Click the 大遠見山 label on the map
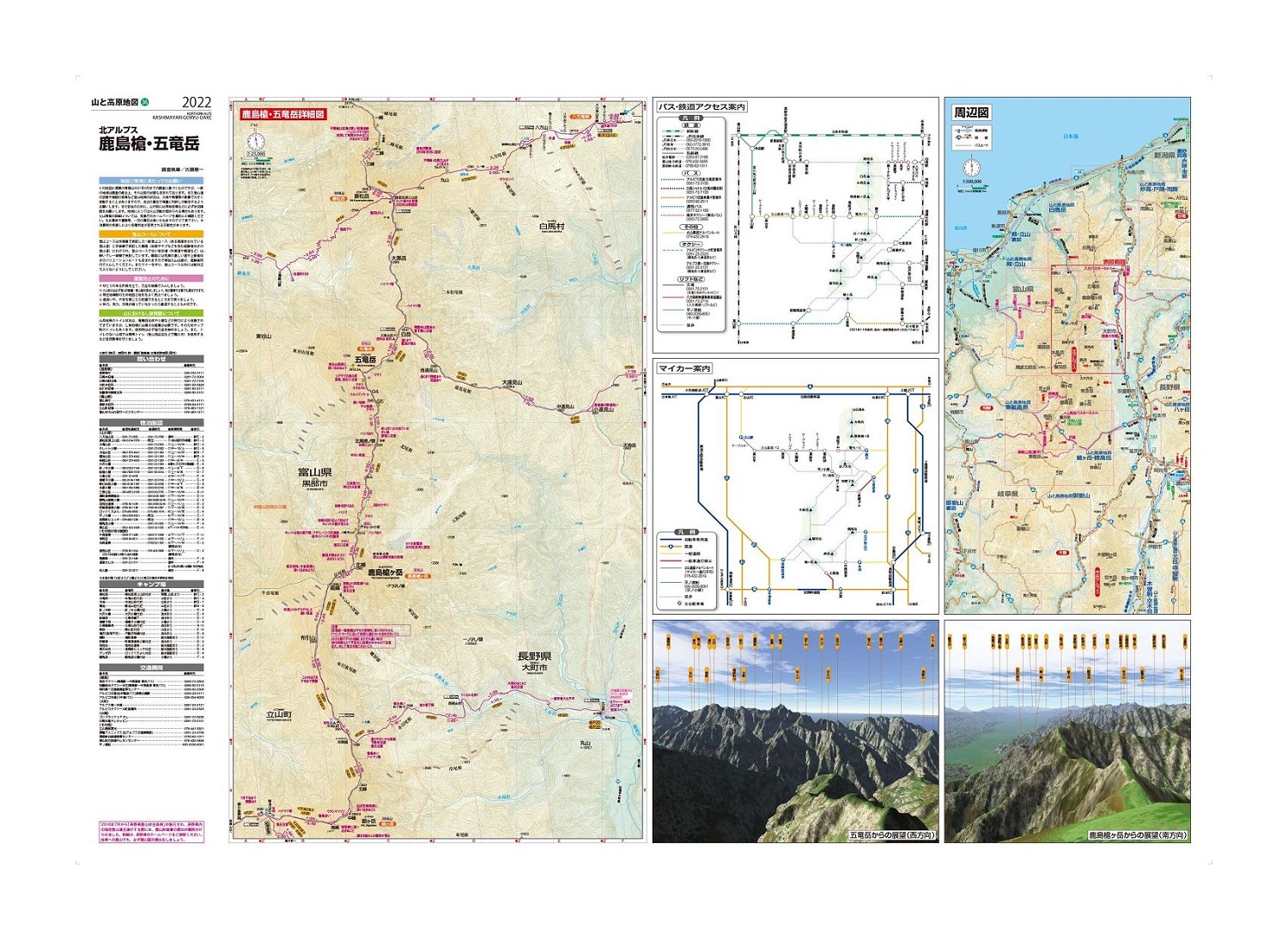Image resolution: width=1288 pixels, height=940 pixels. [x=512, y=382]
